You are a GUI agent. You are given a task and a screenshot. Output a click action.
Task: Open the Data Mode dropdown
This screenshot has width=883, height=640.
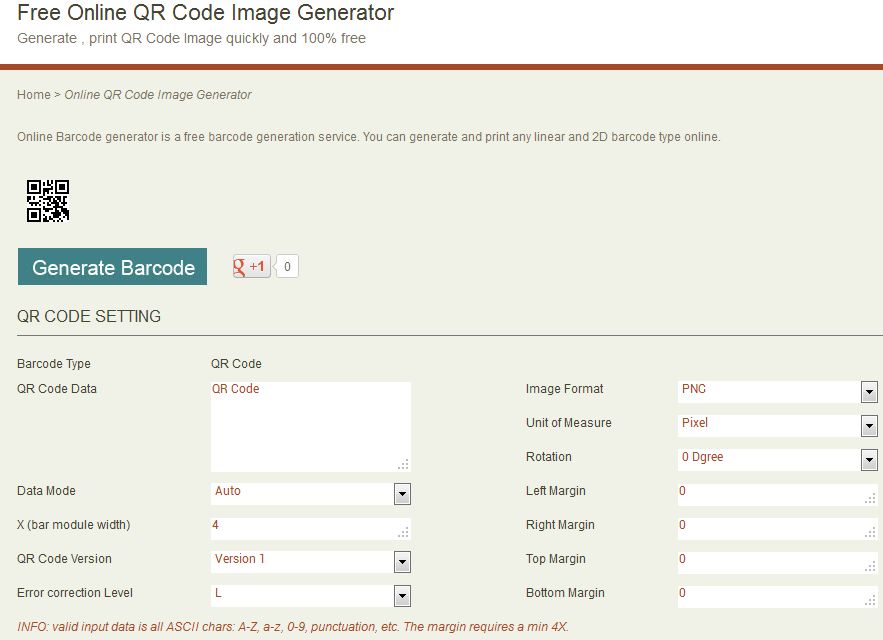click(402, 494)
